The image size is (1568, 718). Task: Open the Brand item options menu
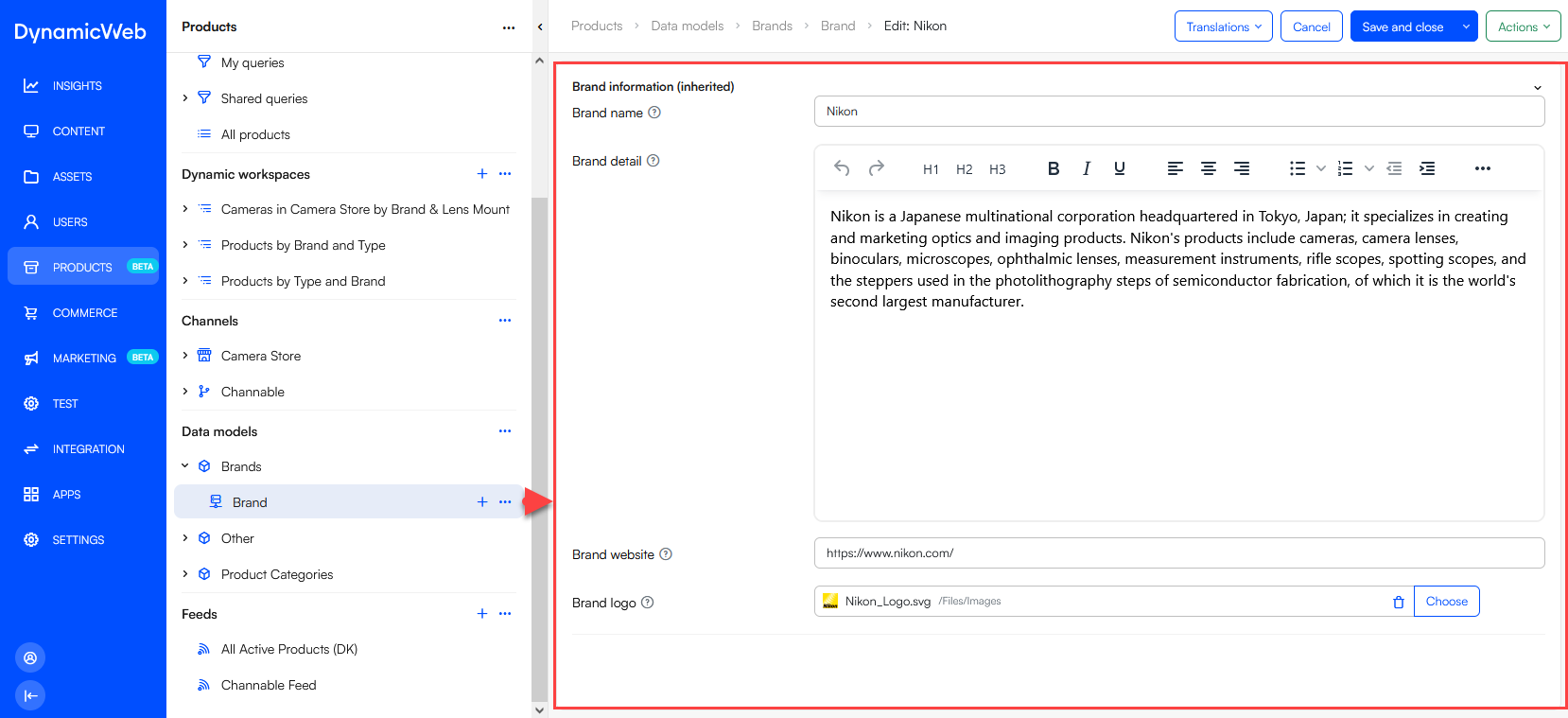505,502
